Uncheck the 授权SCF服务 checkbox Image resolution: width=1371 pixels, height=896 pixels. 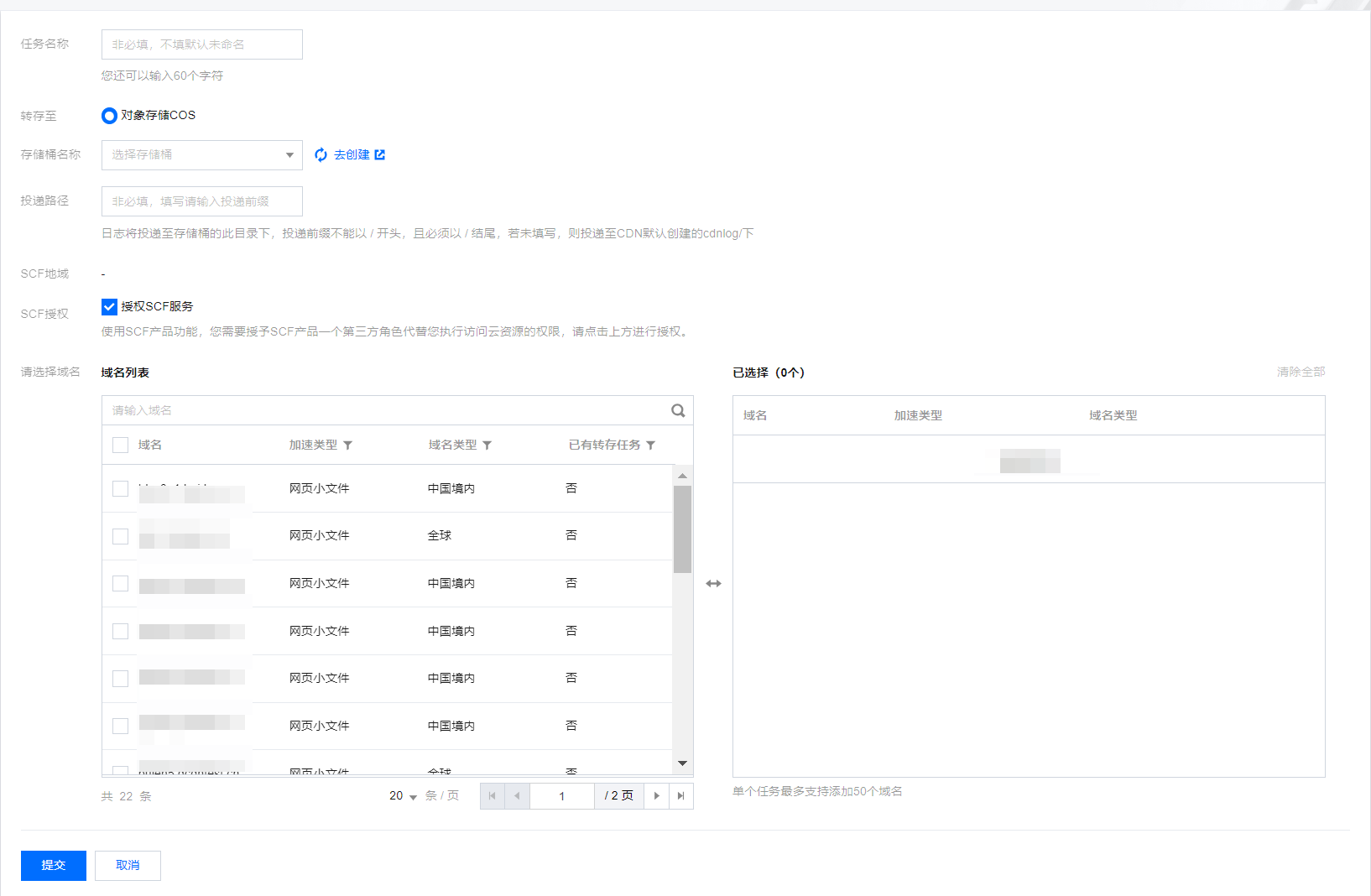[x=109, y=307]
